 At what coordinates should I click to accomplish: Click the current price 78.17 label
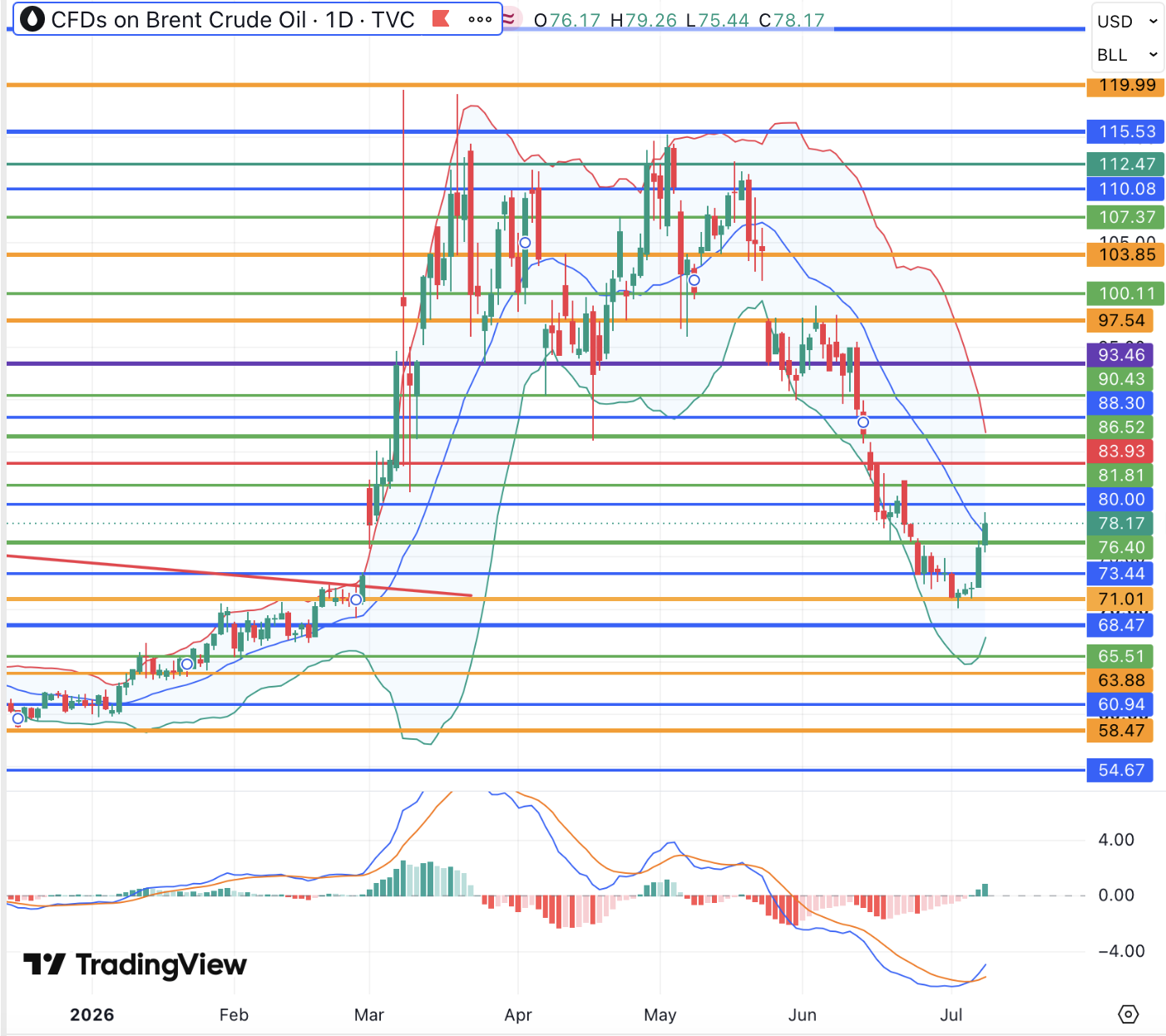point(1120,524)
